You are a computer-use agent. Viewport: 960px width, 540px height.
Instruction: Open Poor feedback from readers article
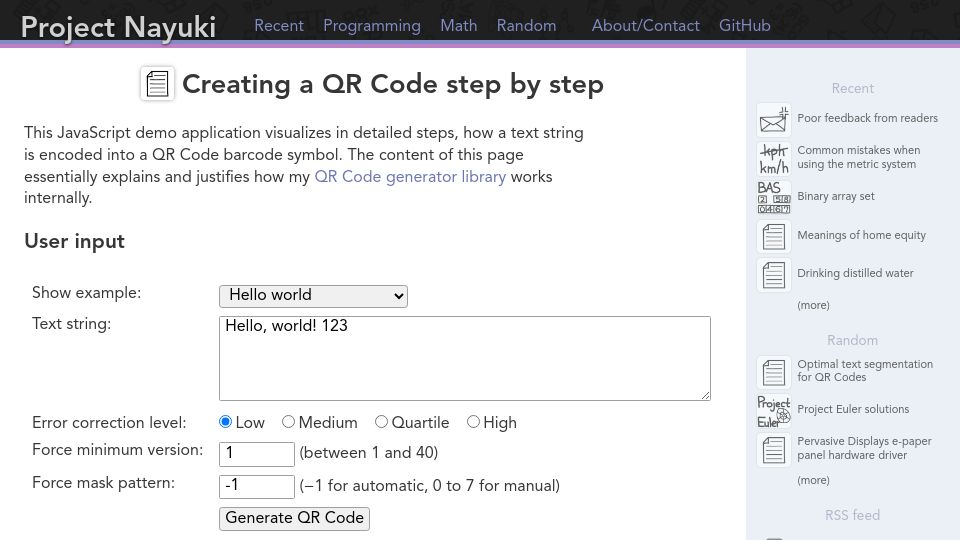(867, 118)
